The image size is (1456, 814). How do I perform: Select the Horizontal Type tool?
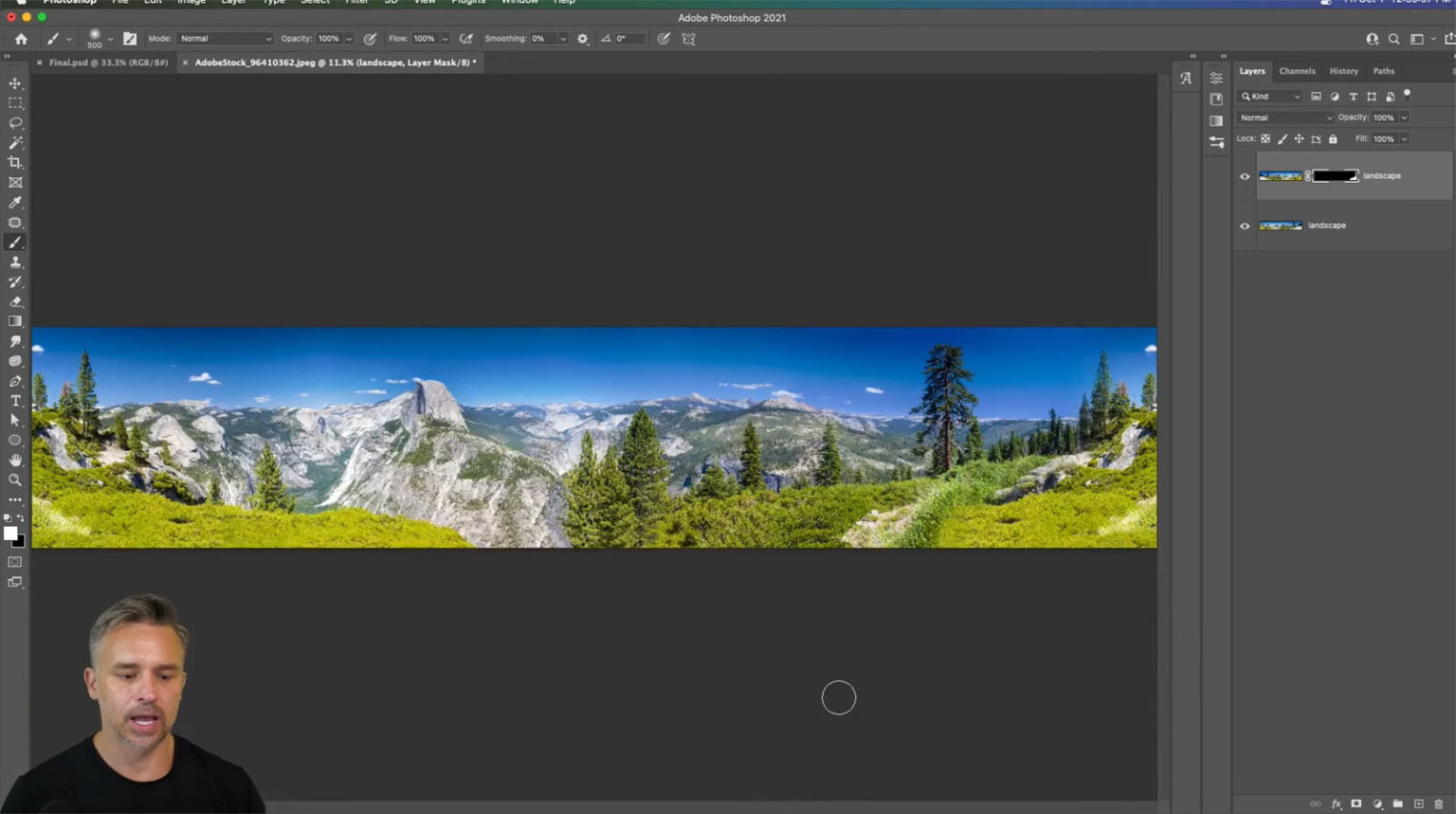tap(14, 401)
